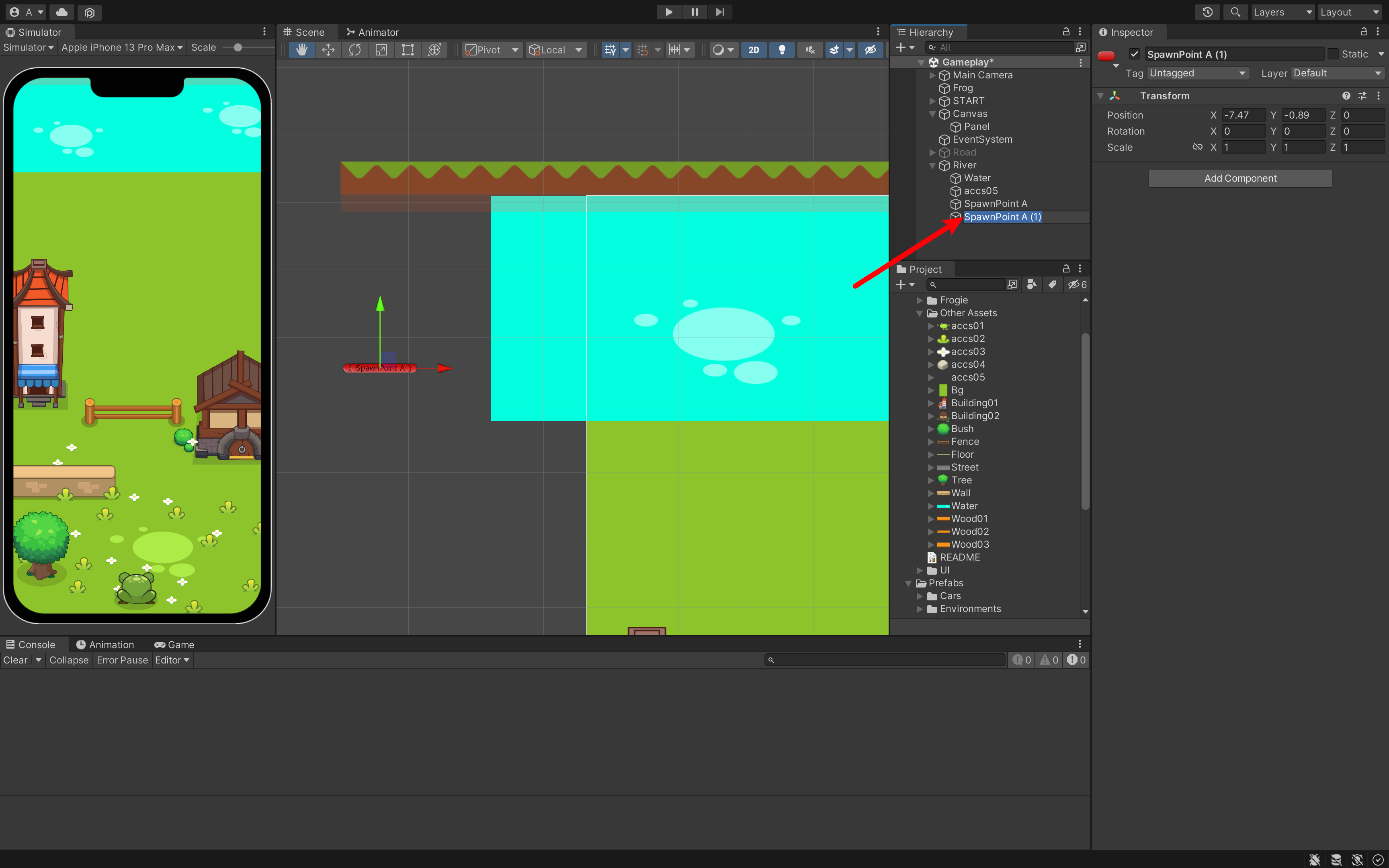Toggle scene lighting bulb
Image resolution: width=1389 pixels, height=868 pixels.
click(782, 50)
